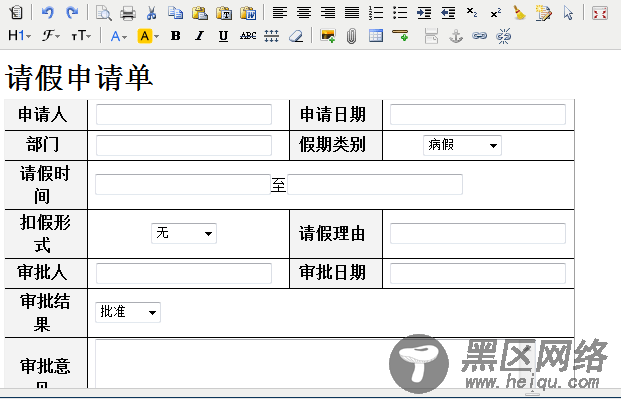The width and height of the screenshot is (621, 399).
Task: Cut the selection with the scissors icon
Action: (151, 13)
